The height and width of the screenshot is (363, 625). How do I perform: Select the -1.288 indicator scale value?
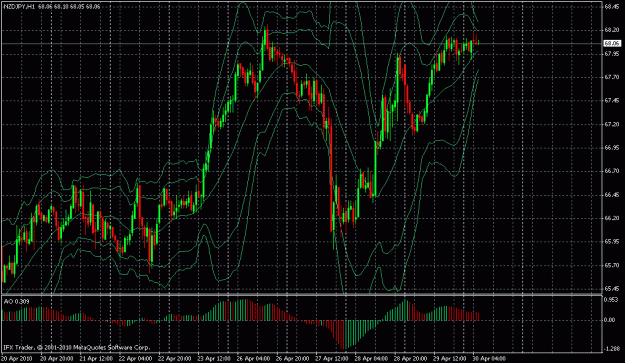[612, 349]
